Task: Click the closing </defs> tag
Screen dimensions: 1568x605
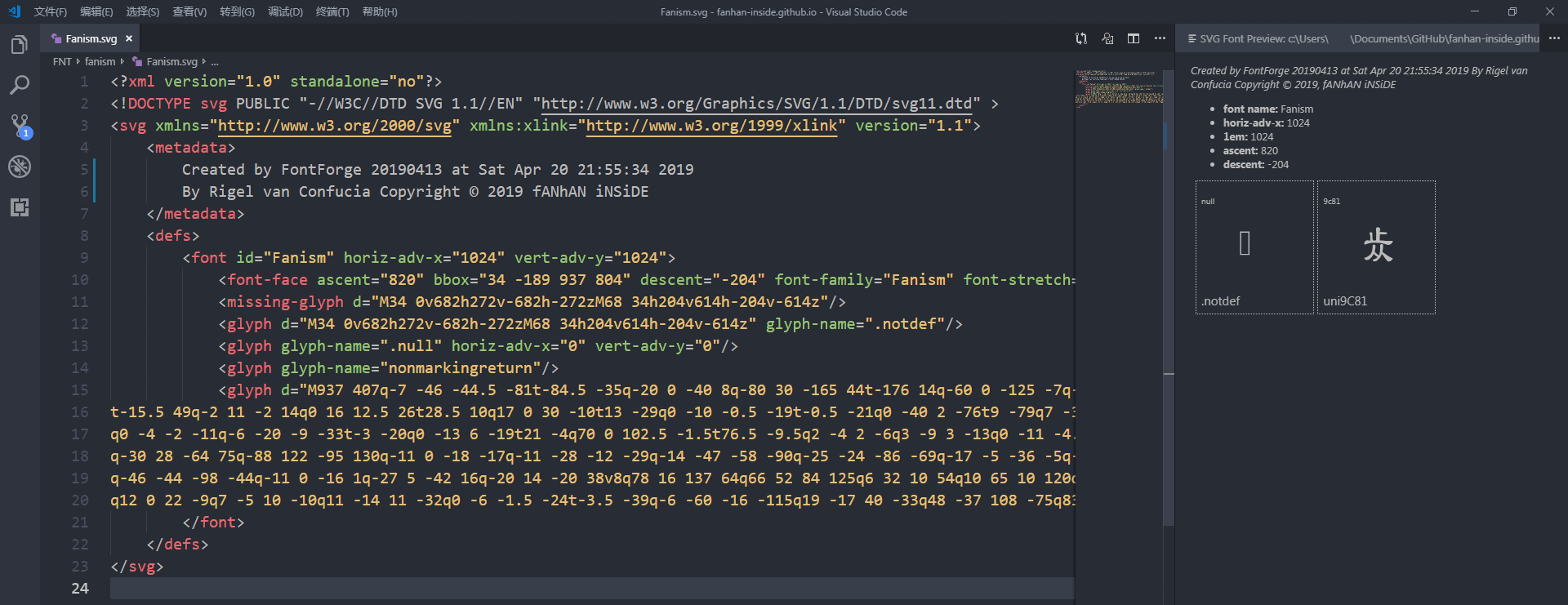Action: (177, 545)
